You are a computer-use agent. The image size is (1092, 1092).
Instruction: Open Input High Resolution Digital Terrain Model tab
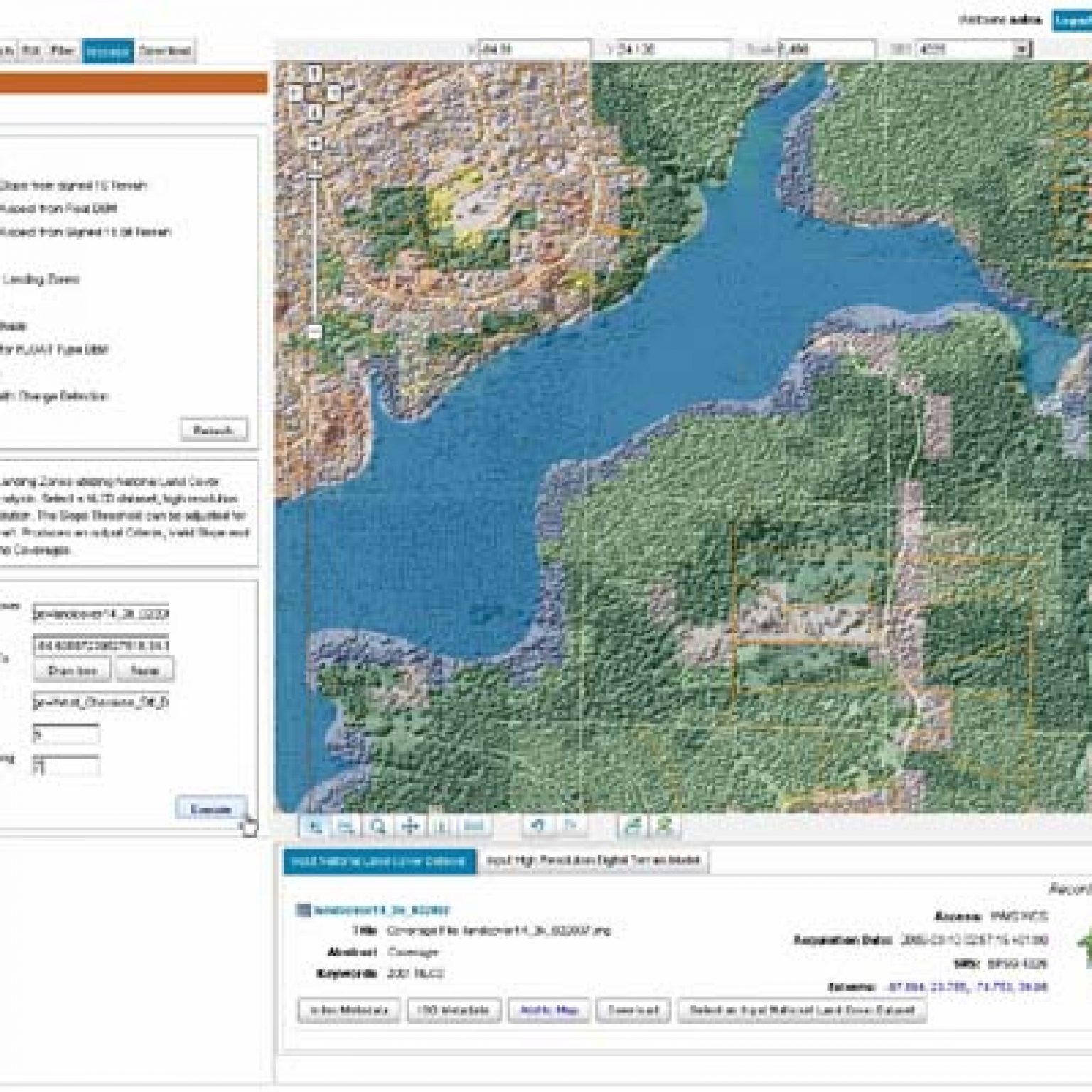tap(593, 860)
